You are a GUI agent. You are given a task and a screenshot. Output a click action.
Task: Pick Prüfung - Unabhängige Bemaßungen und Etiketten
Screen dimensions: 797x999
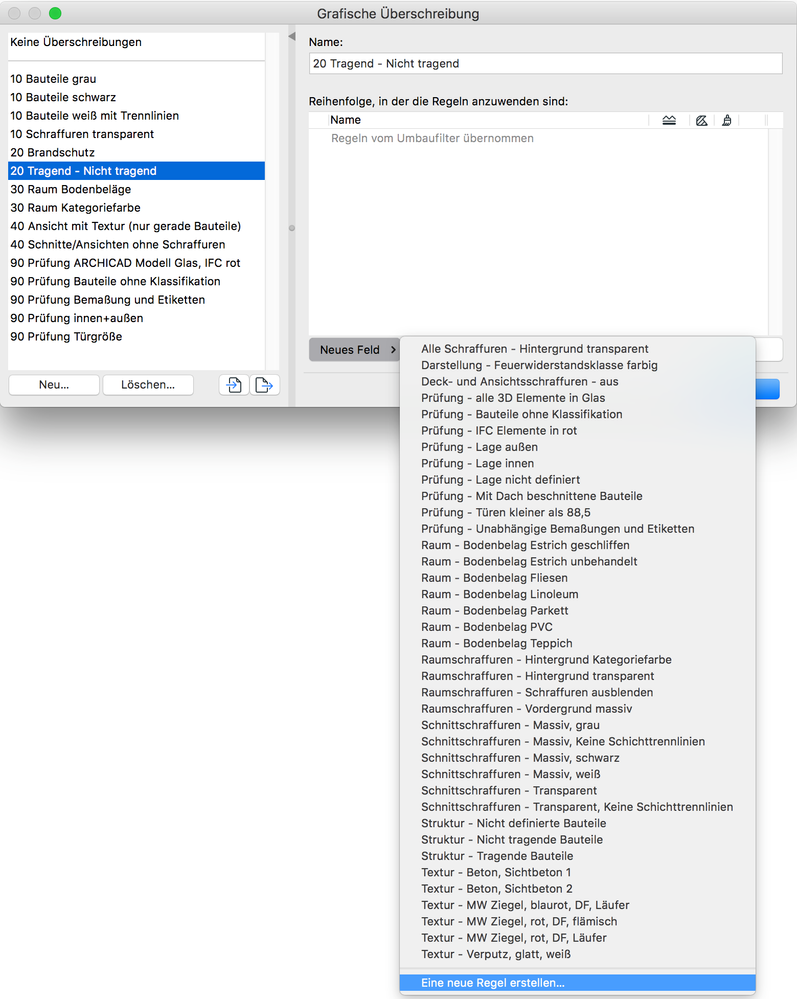(557, 529)
